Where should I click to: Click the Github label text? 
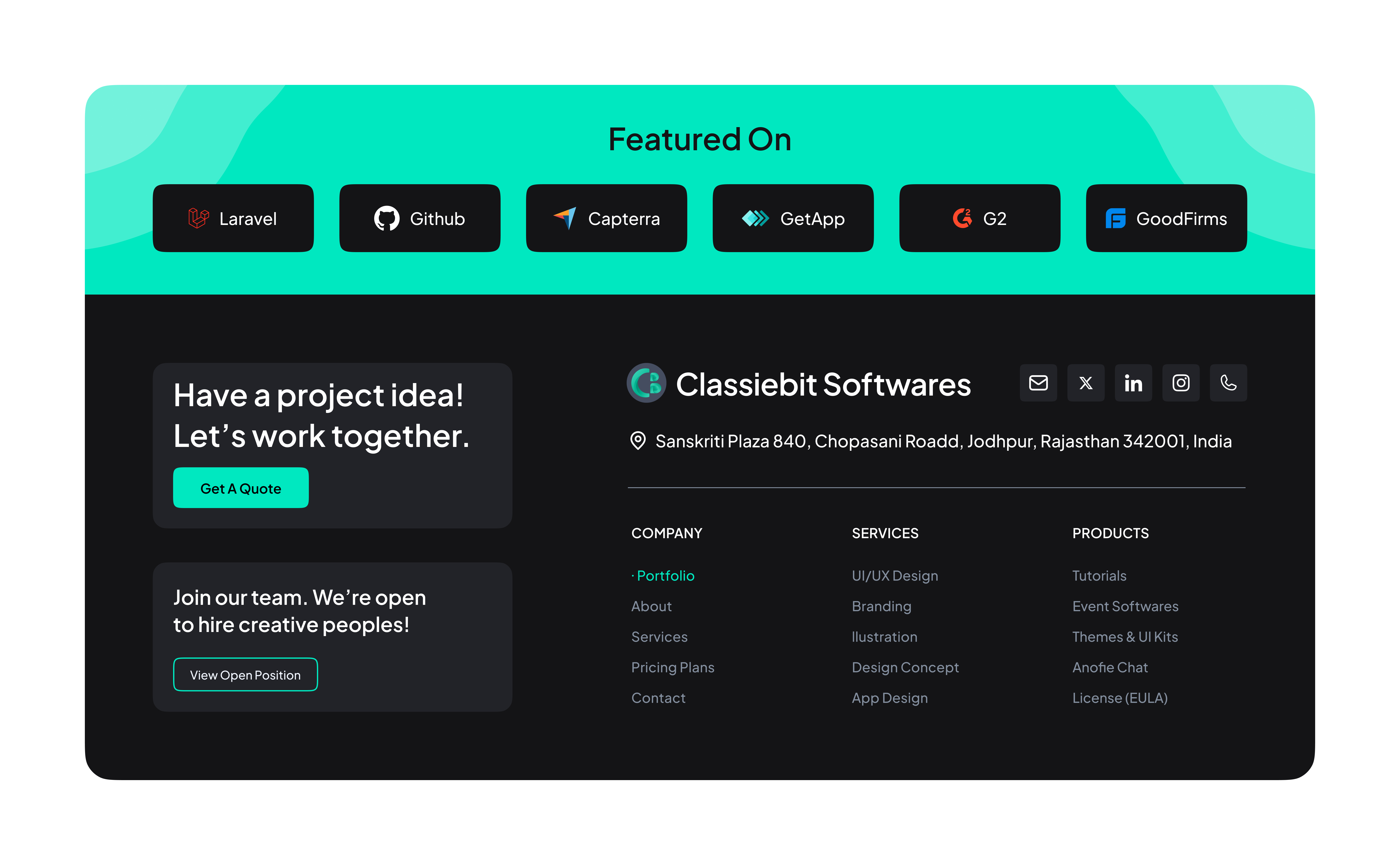pos(437,219)
